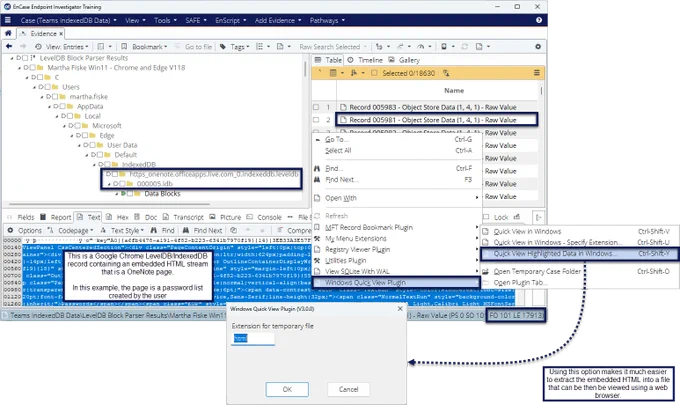Switch to the Hex viewer tab
This screenshot has height=405, width=680.
pyautogui.click(x=118, y=217)
